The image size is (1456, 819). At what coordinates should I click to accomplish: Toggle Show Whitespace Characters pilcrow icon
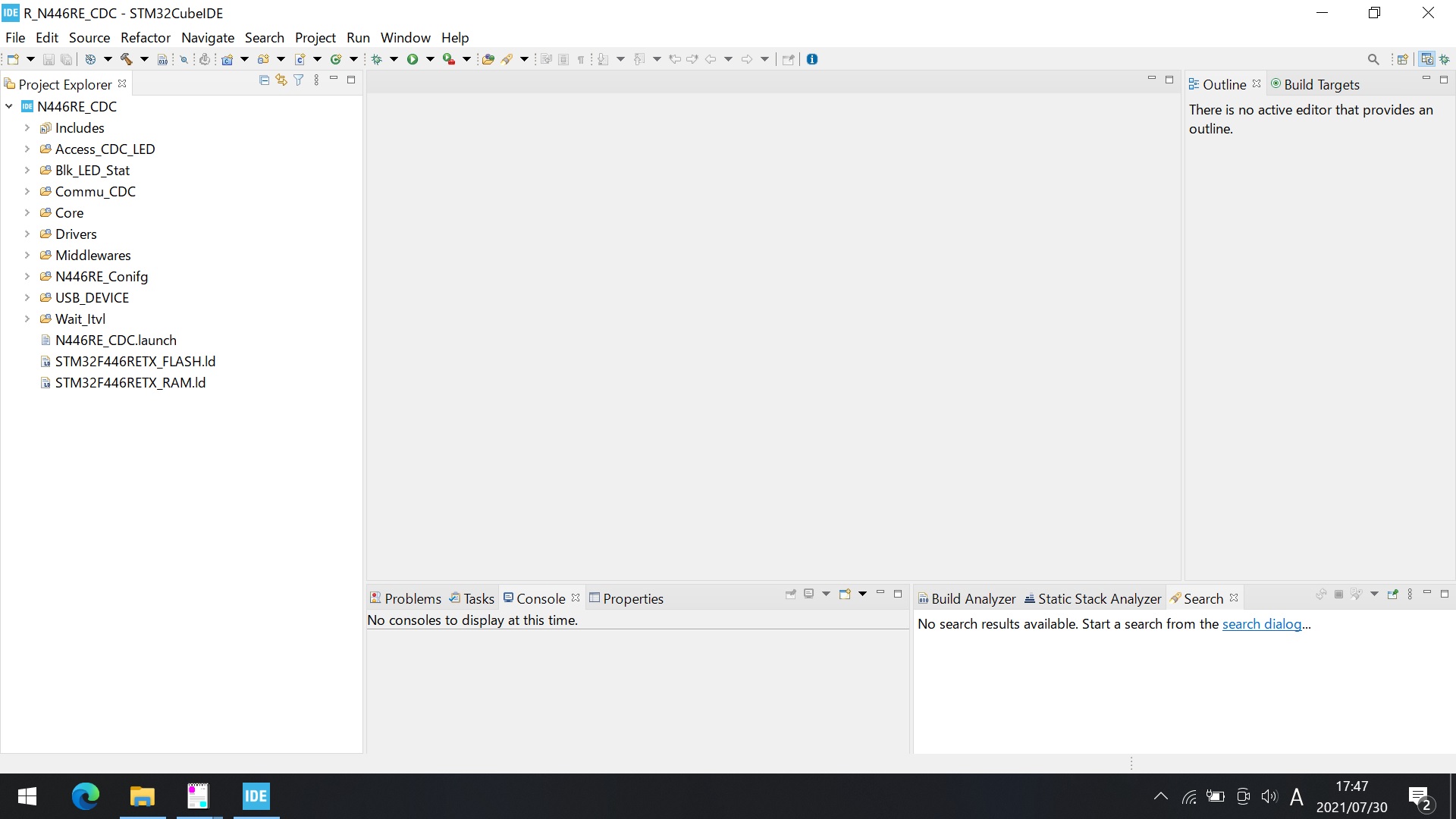581,59
